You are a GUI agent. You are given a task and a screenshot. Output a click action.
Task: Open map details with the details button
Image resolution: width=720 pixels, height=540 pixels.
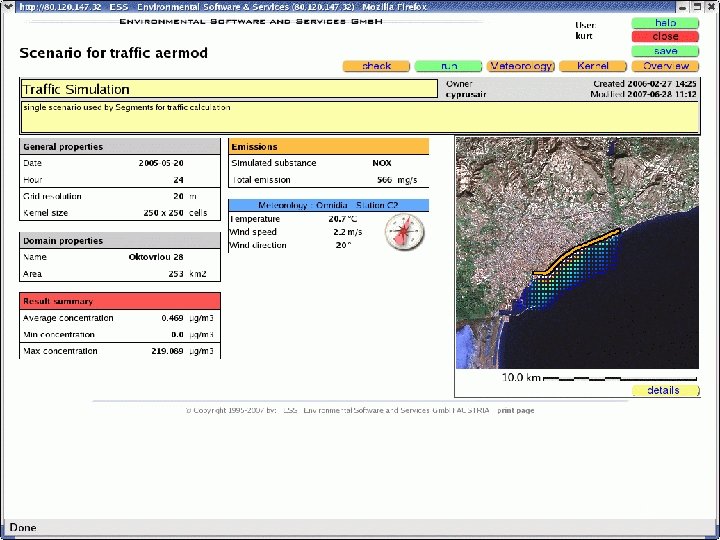tap(665, 390)
